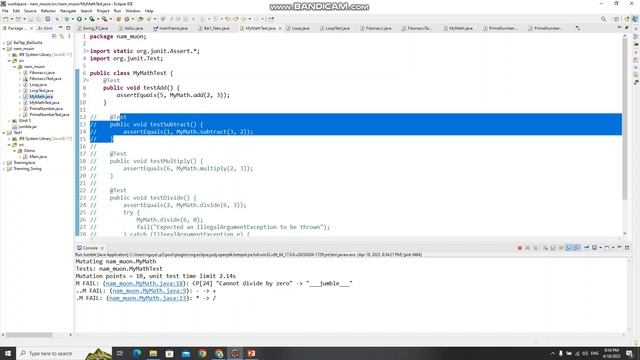This screenshot has width=640, height=360.
Task: Terminate the running console process
Action: point(520,248)
